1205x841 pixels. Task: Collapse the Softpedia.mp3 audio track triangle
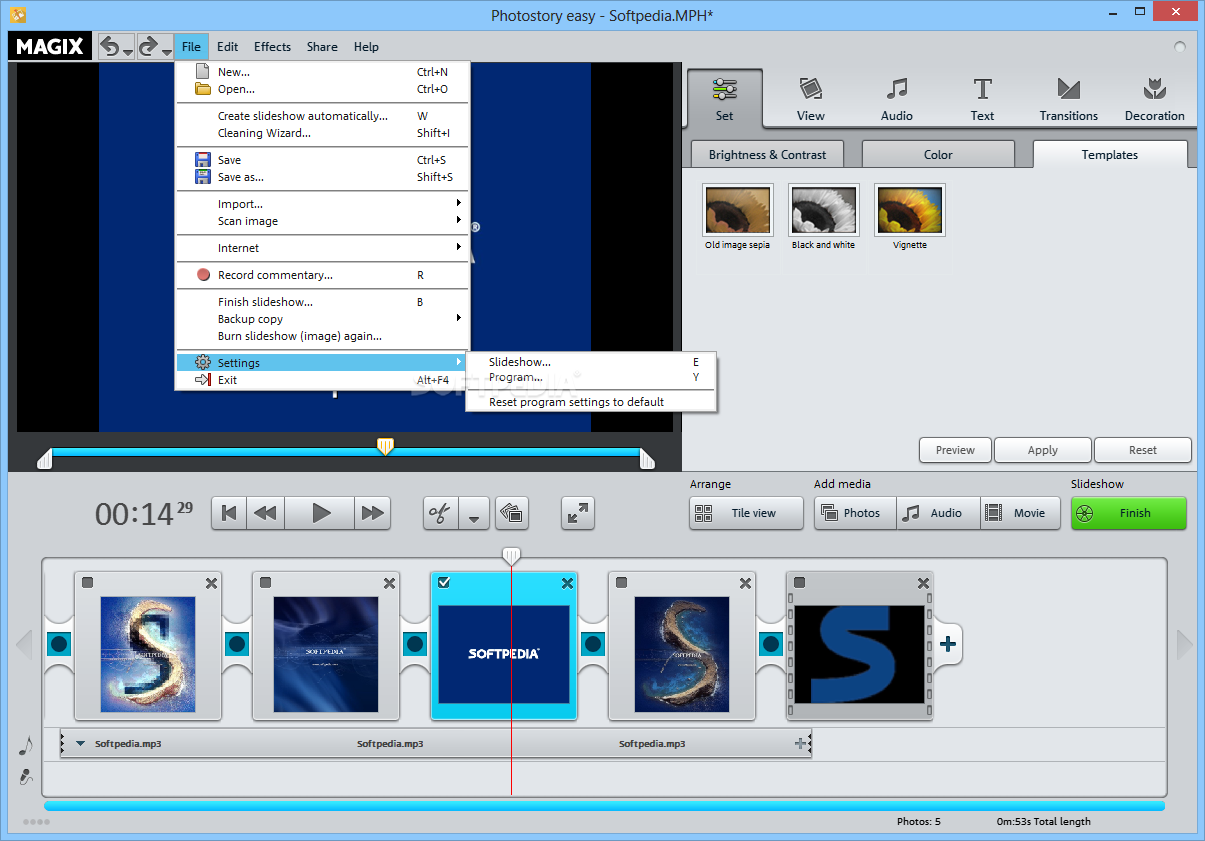tap(81, 744)
